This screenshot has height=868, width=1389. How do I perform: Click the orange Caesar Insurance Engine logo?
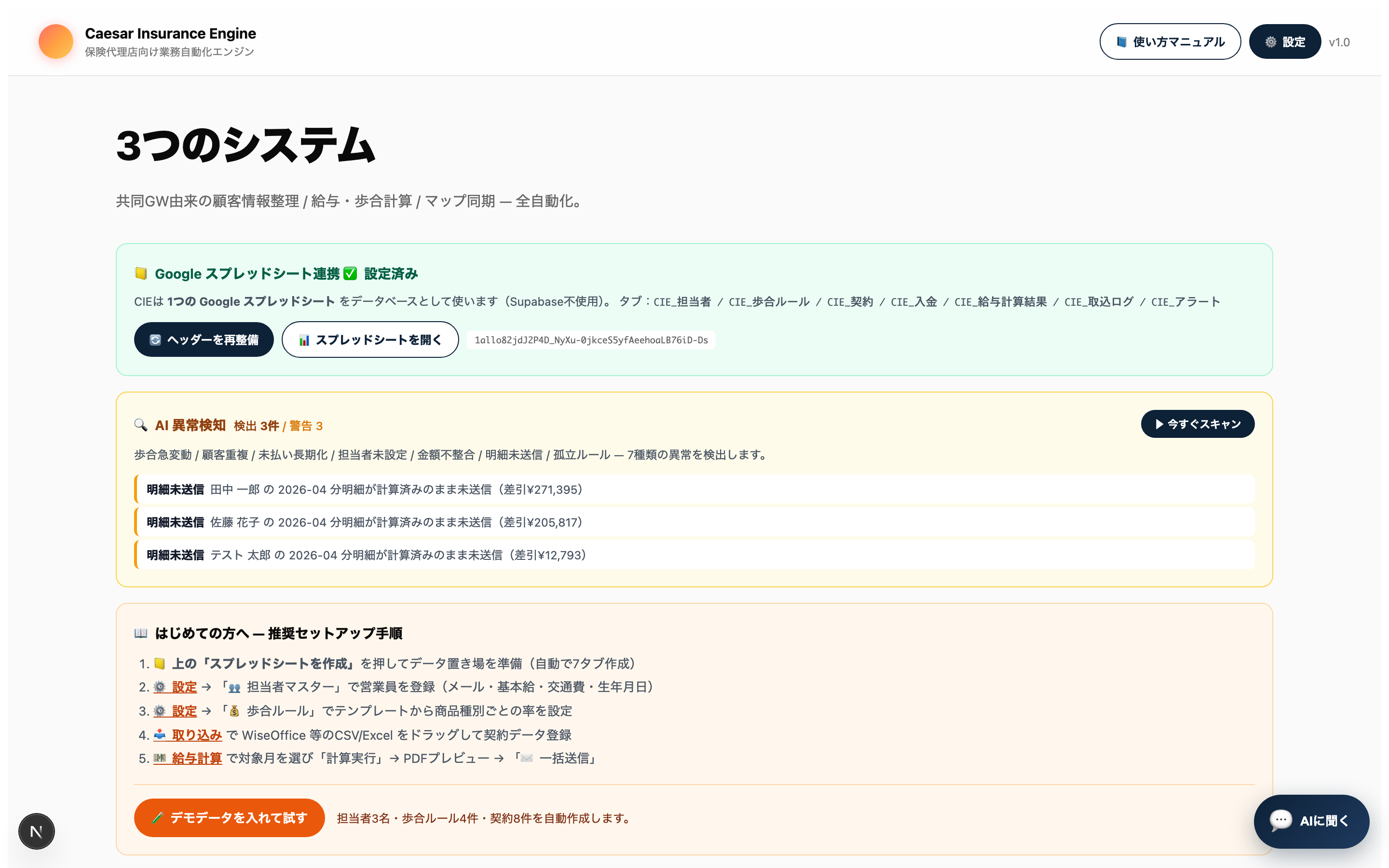click(x=55, y=41)
